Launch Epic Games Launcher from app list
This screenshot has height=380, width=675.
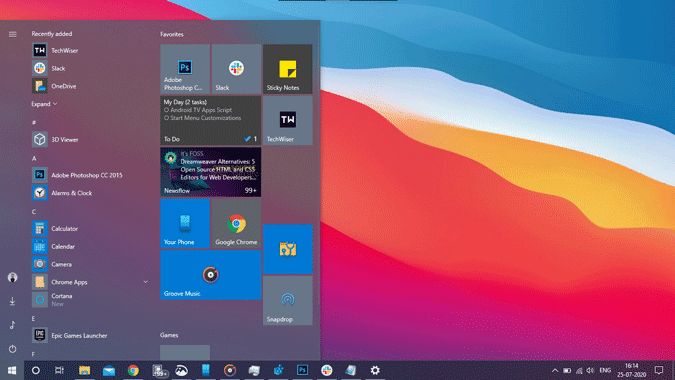tap(90, 335)
